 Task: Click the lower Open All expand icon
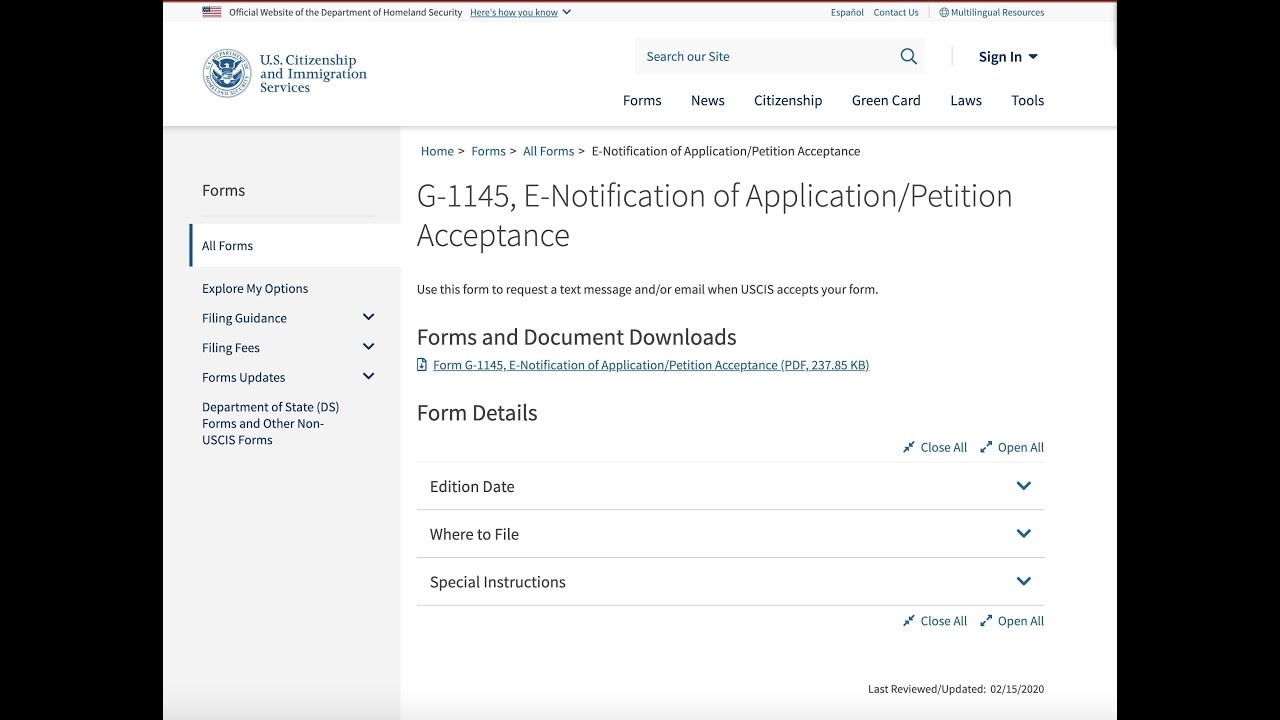986,621
